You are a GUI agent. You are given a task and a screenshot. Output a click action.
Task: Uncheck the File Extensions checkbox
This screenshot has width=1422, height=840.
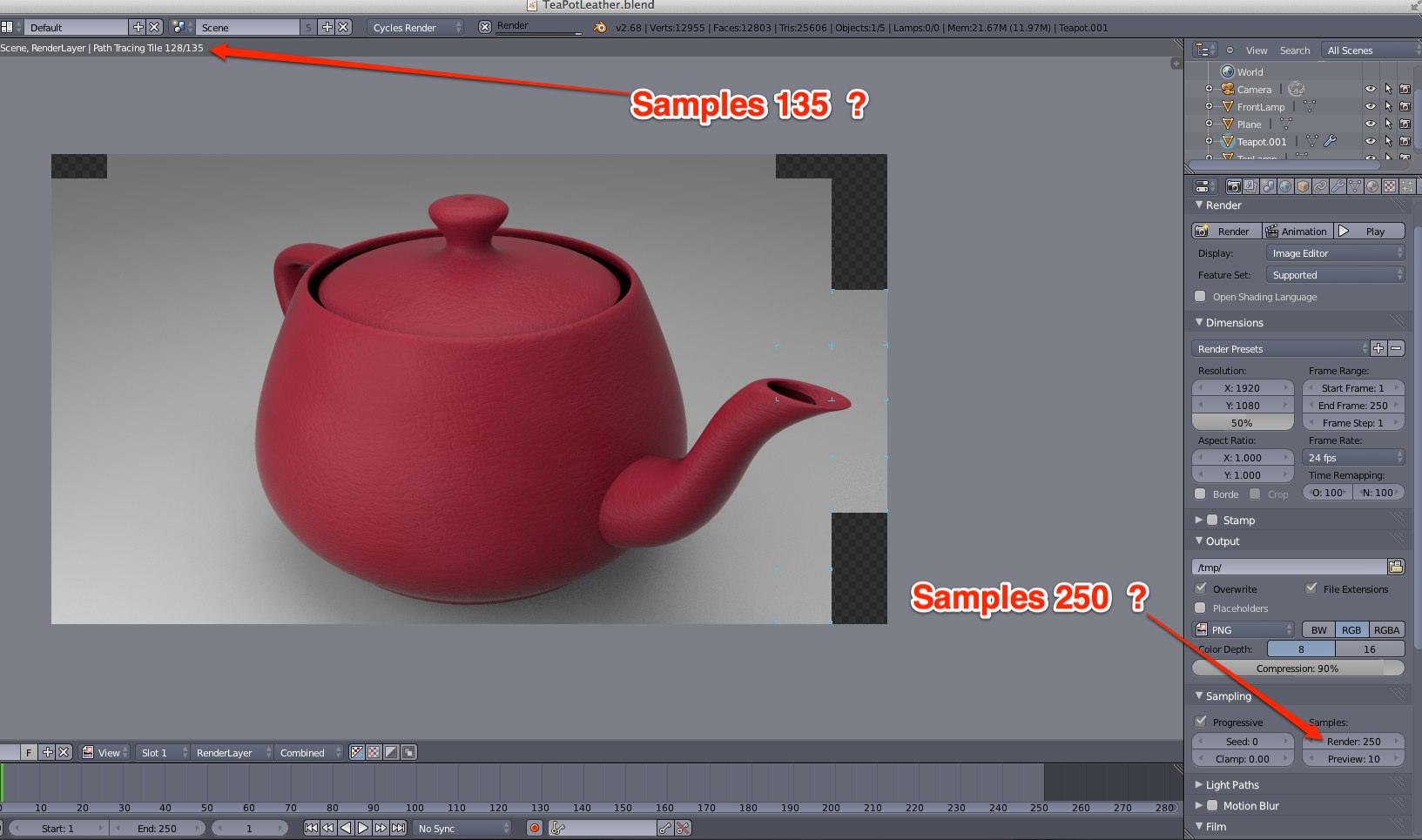(x=1311, y=588)
